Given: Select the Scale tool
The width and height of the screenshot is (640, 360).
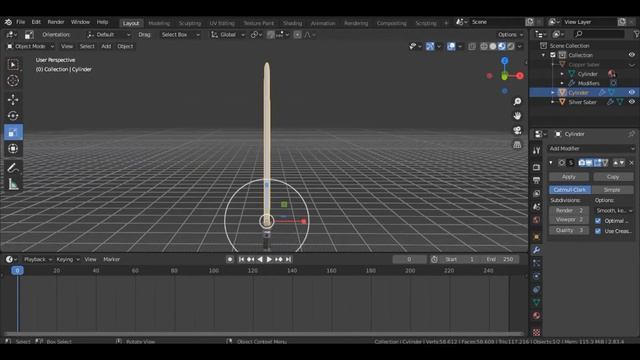Looking at the screenshot, I should point(13,132).
